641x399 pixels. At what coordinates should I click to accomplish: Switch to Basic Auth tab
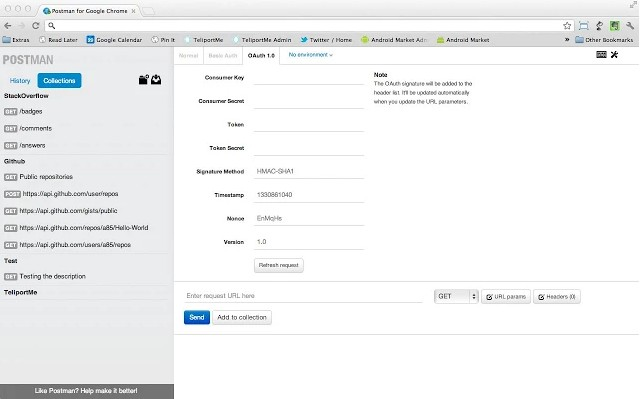(223, 56)
